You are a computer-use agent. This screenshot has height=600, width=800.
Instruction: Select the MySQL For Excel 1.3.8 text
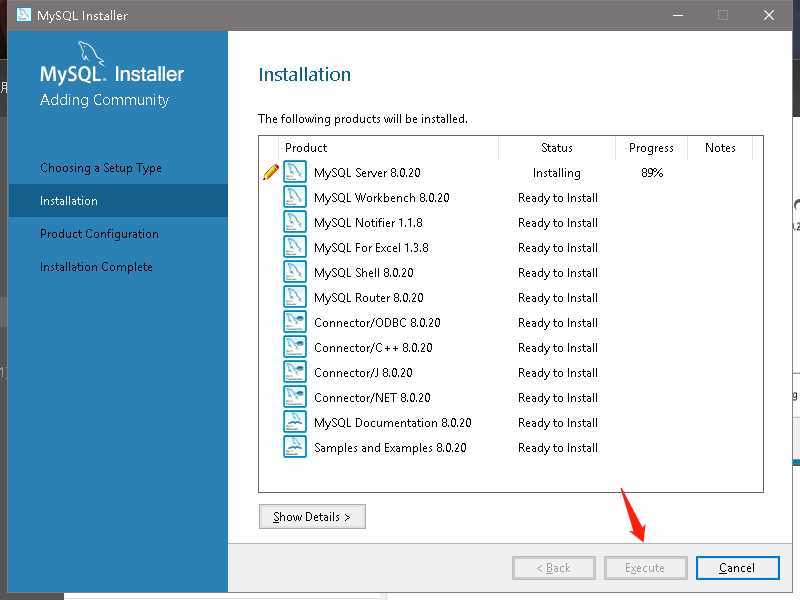(371, 248)
